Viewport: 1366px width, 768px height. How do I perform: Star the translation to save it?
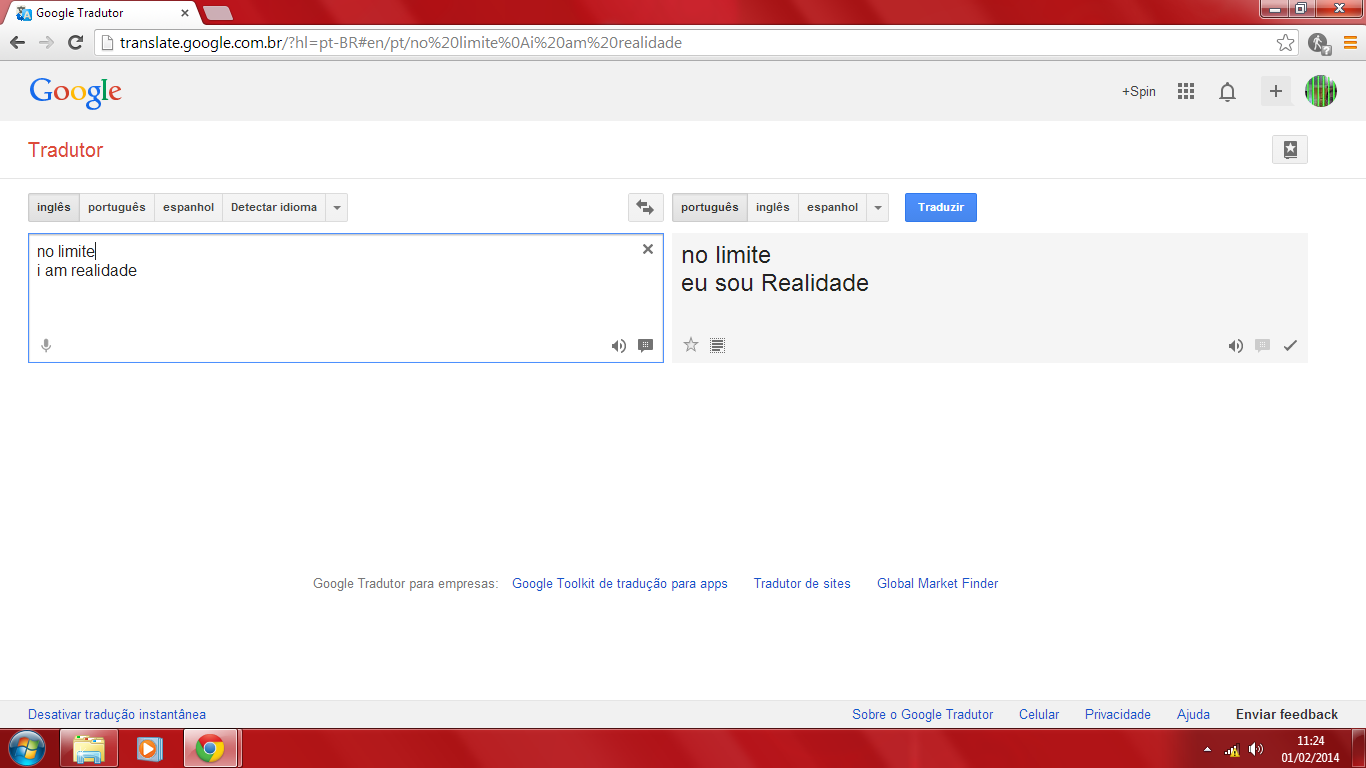point(691,345)
